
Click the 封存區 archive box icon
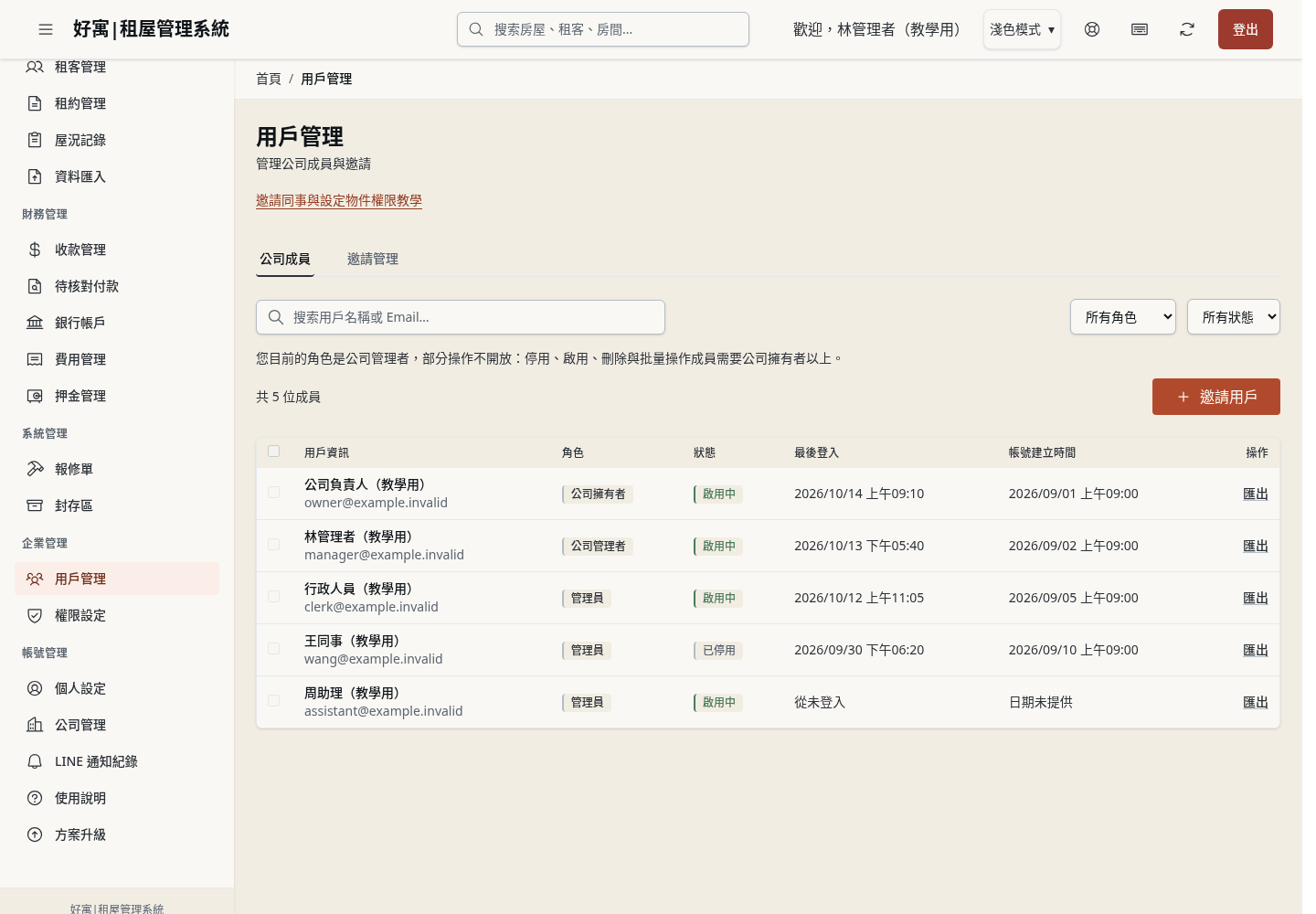click(x=35, y=505)
